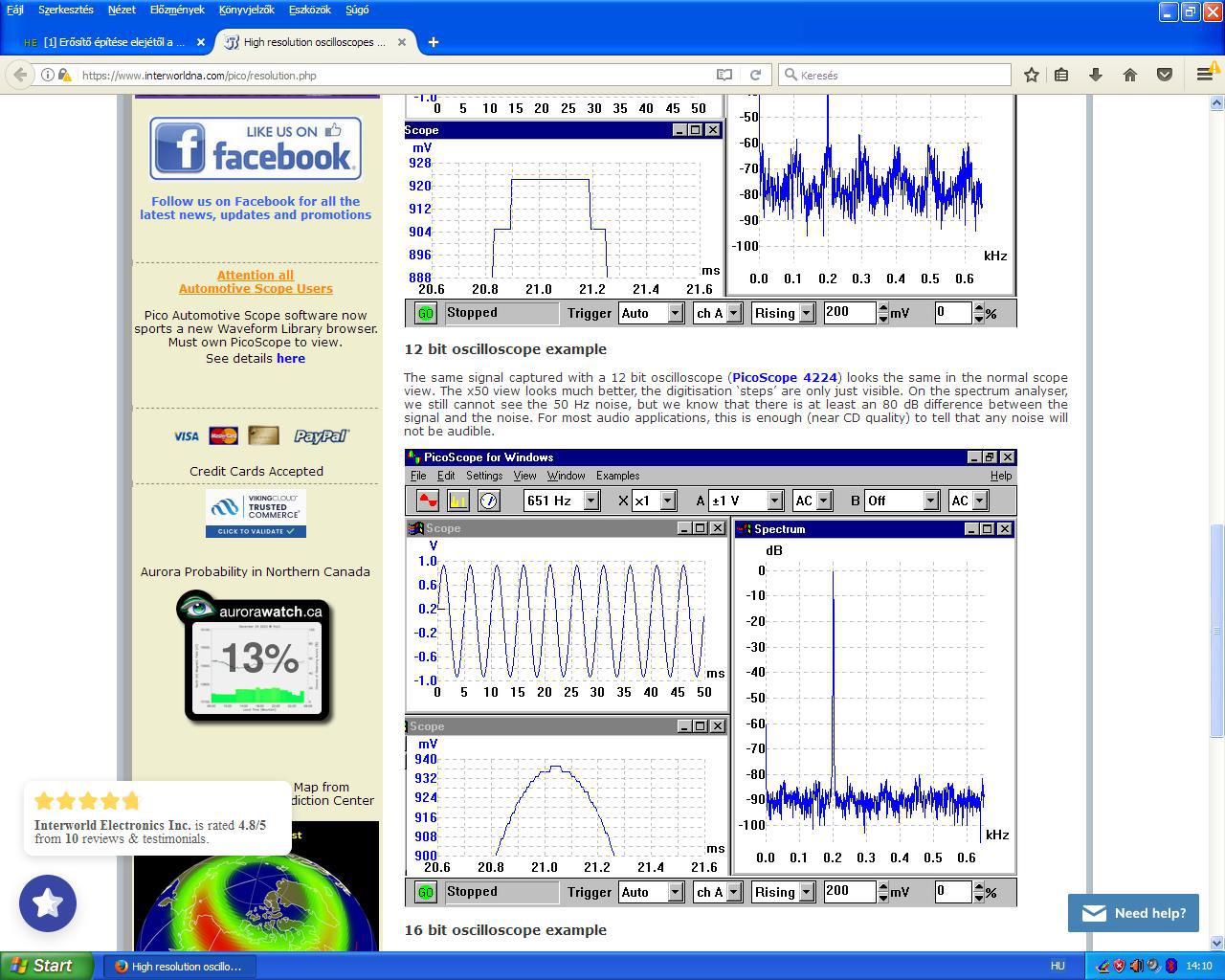Open the 651 Hz frequency dropdown
The image size is (1225, 980).
[x=590, y=501]
